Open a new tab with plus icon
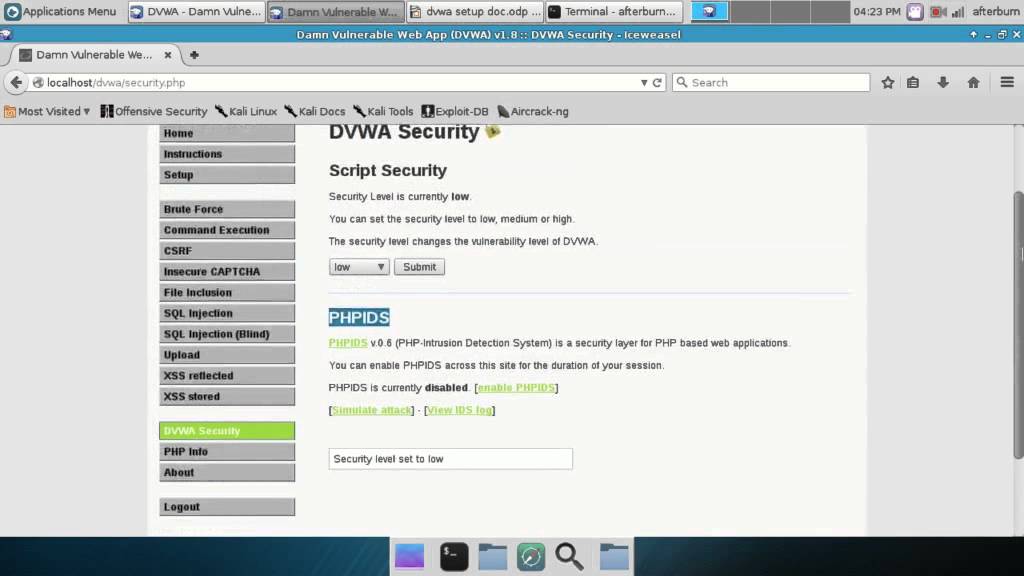Image resolution: width=1024 pixels, height=576 pixels. (x=194, y=55)
